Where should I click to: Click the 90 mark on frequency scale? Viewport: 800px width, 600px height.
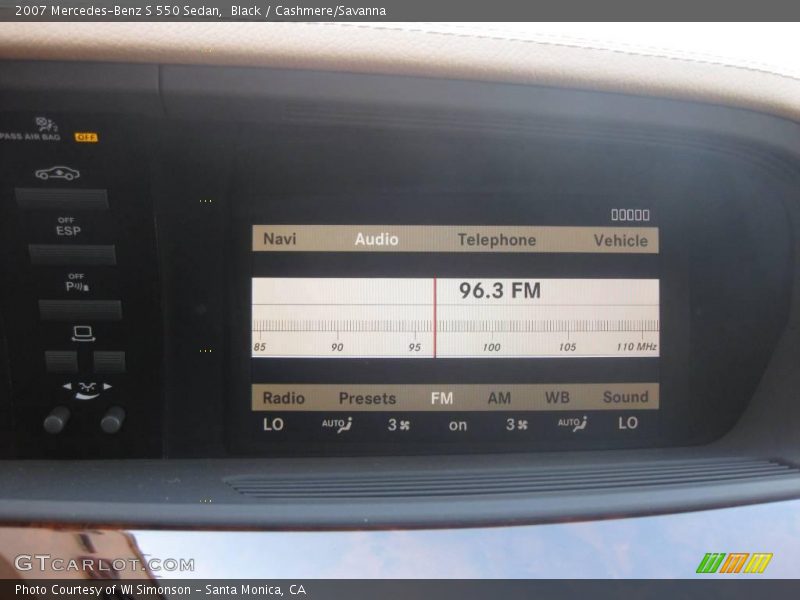tap(337, 347)
